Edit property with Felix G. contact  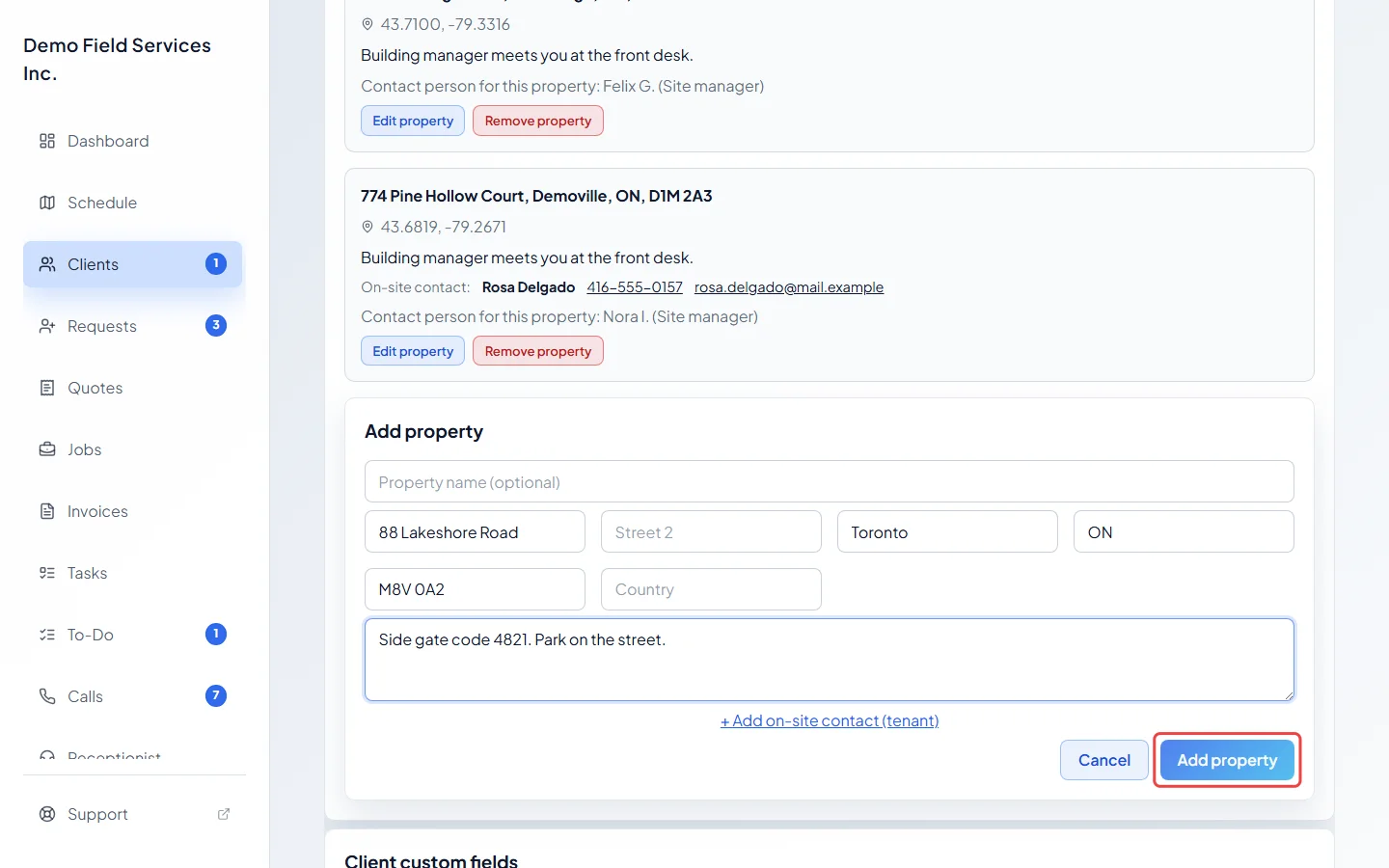pyautogui.click(x=413, y=121)
